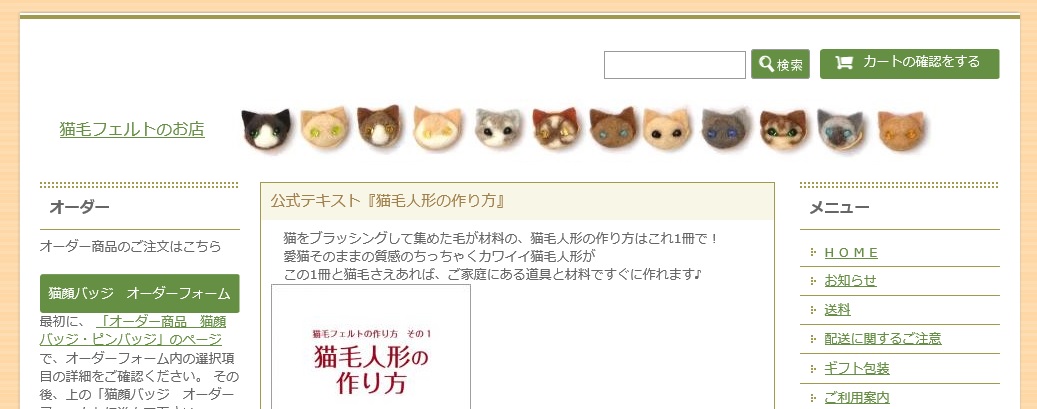Open the お知らせ menu item
This screenshot has height=409, width=1037.
[850, 281]
